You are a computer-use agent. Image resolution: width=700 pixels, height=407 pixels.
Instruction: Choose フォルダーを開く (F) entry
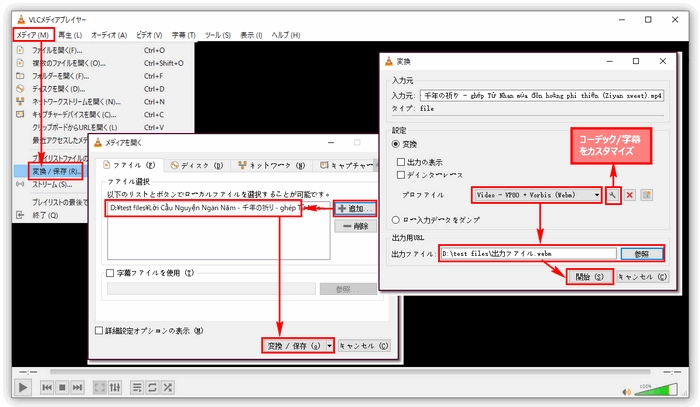(104, 76)
